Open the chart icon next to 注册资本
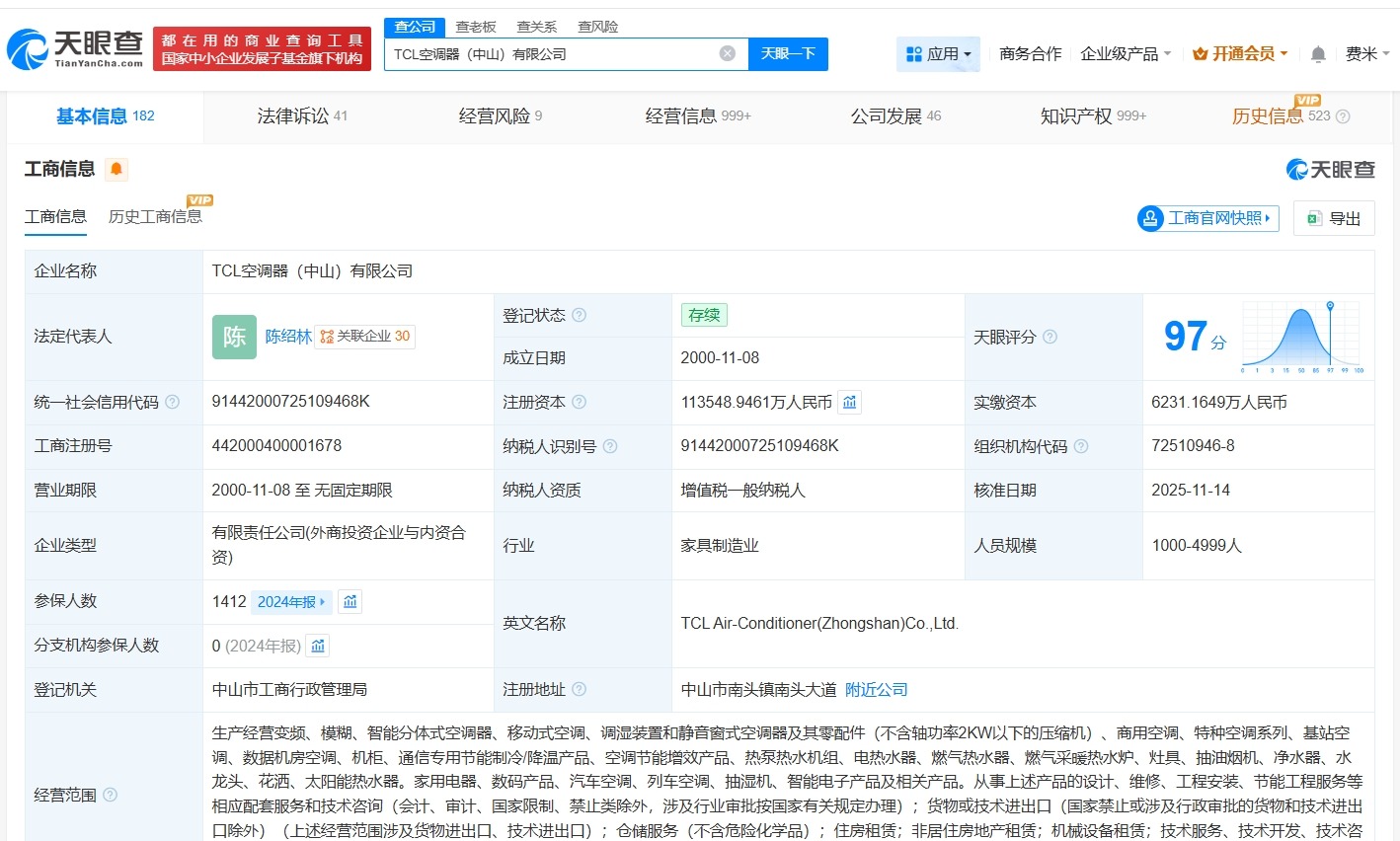Screen dimensions: 1400x841 [849, 402]
